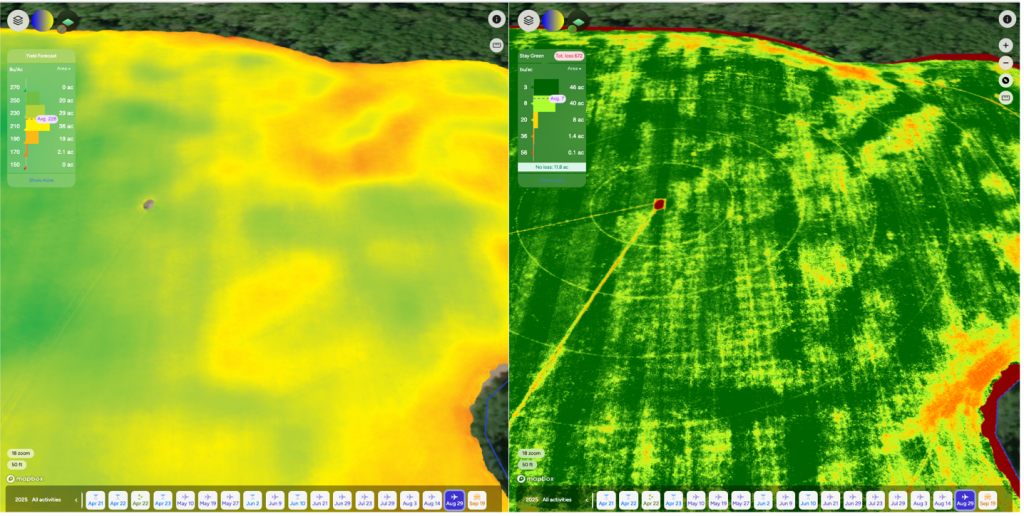Click Show more in Yield Forecast panel

(41, 180)
